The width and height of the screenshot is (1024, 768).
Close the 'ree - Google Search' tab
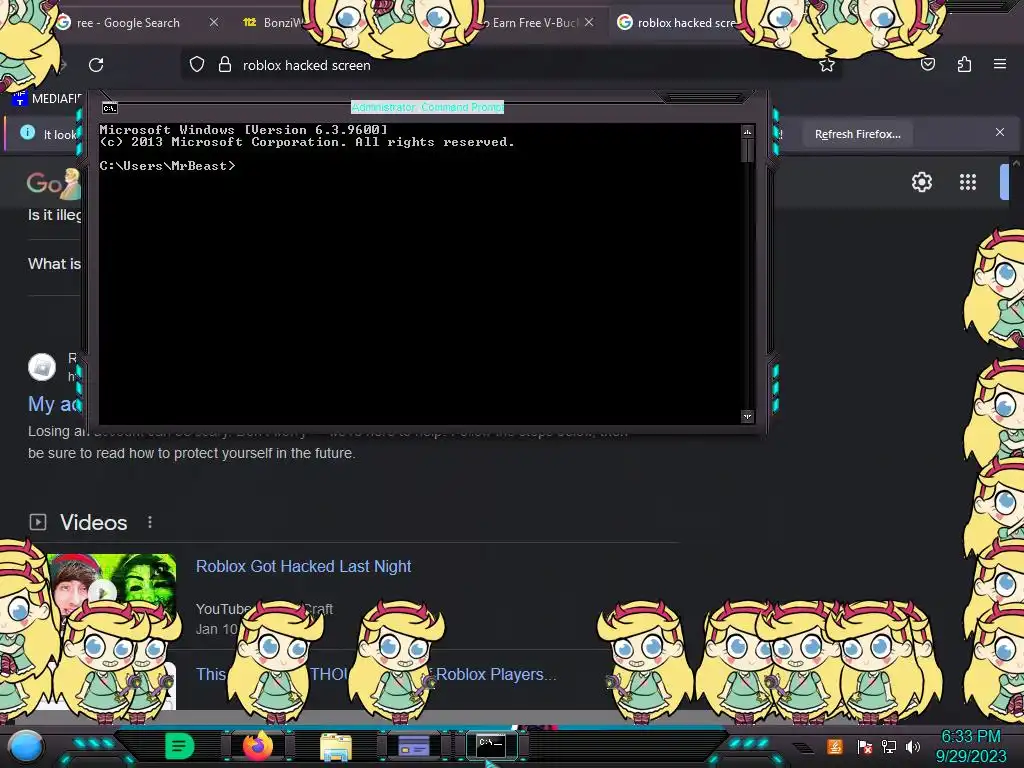[214, 22]
